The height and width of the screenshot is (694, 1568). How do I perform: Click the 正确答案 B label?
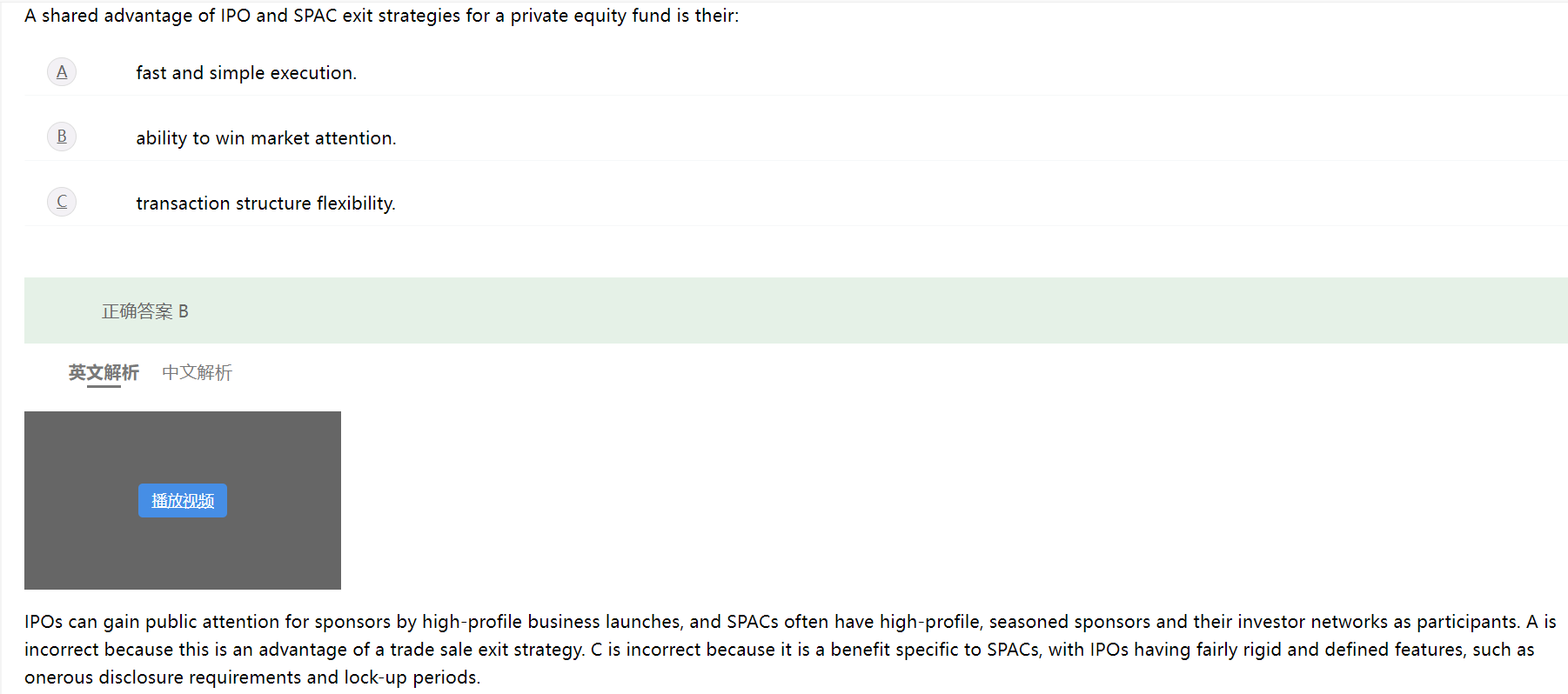tap(144, 311)
